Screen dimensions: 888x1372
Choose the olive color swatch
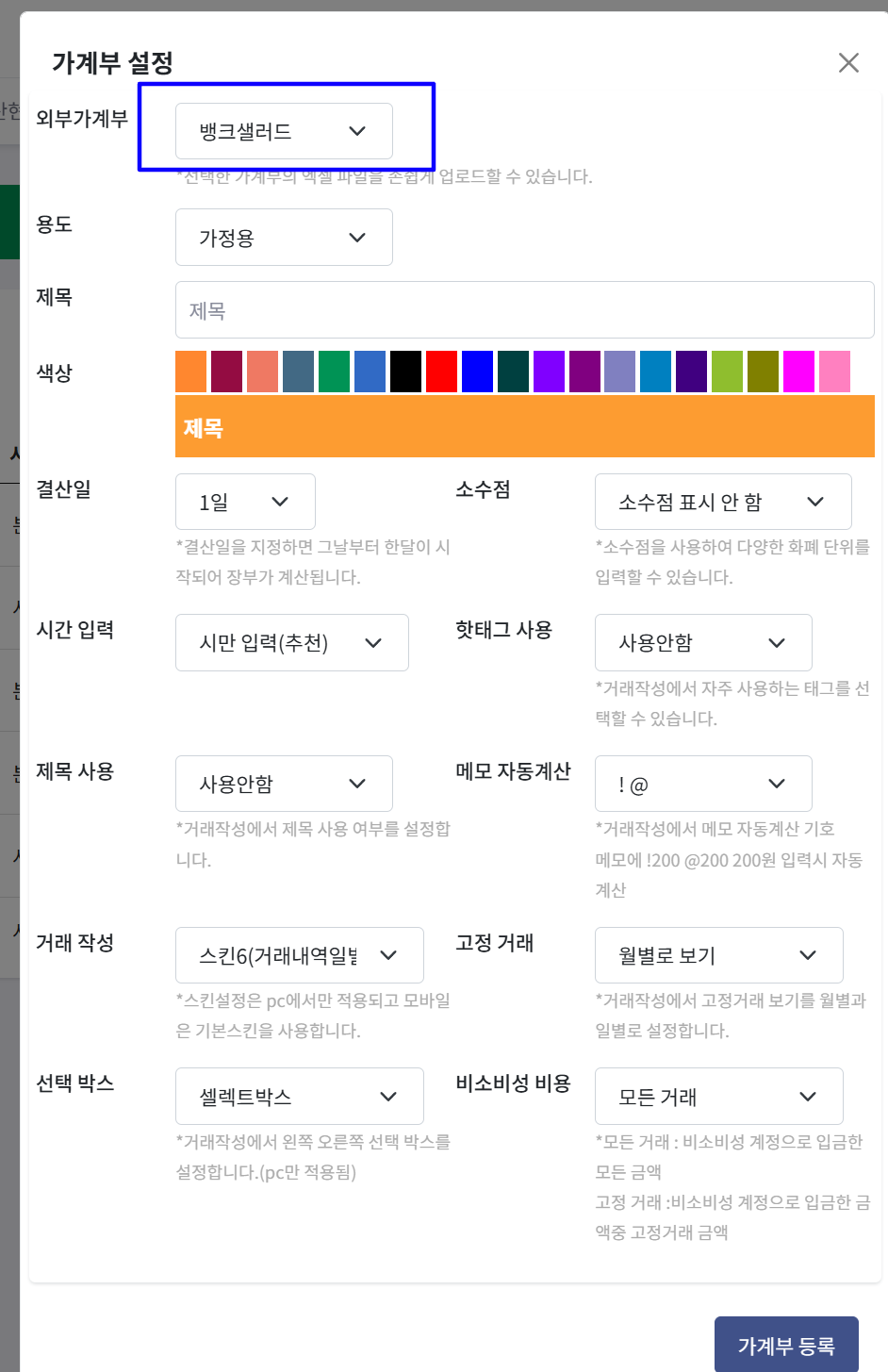(763, 372)
